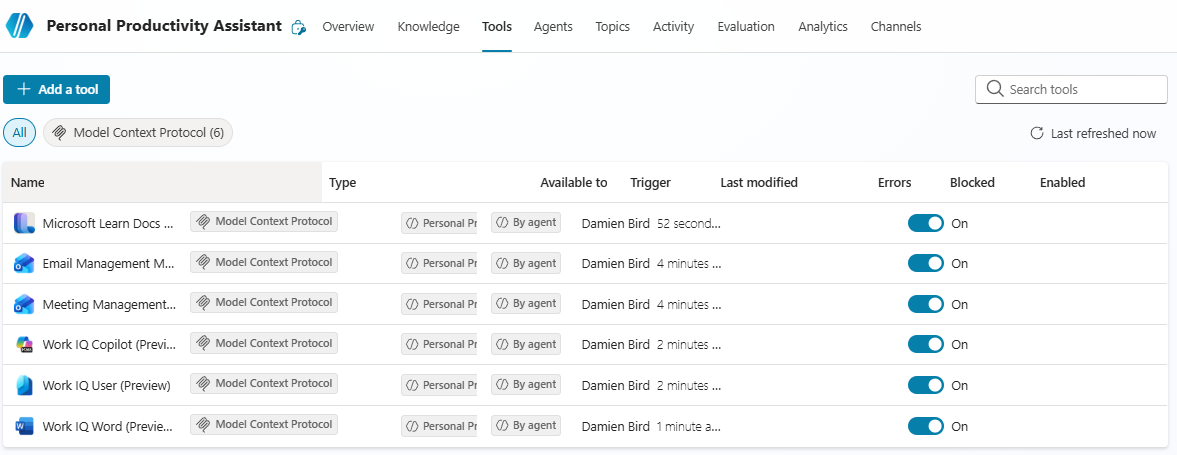Screen dimensions: 1177x455
Task: Click By agent trigger in Work IQ Copilot row
Action: click(x=526, y=345)
